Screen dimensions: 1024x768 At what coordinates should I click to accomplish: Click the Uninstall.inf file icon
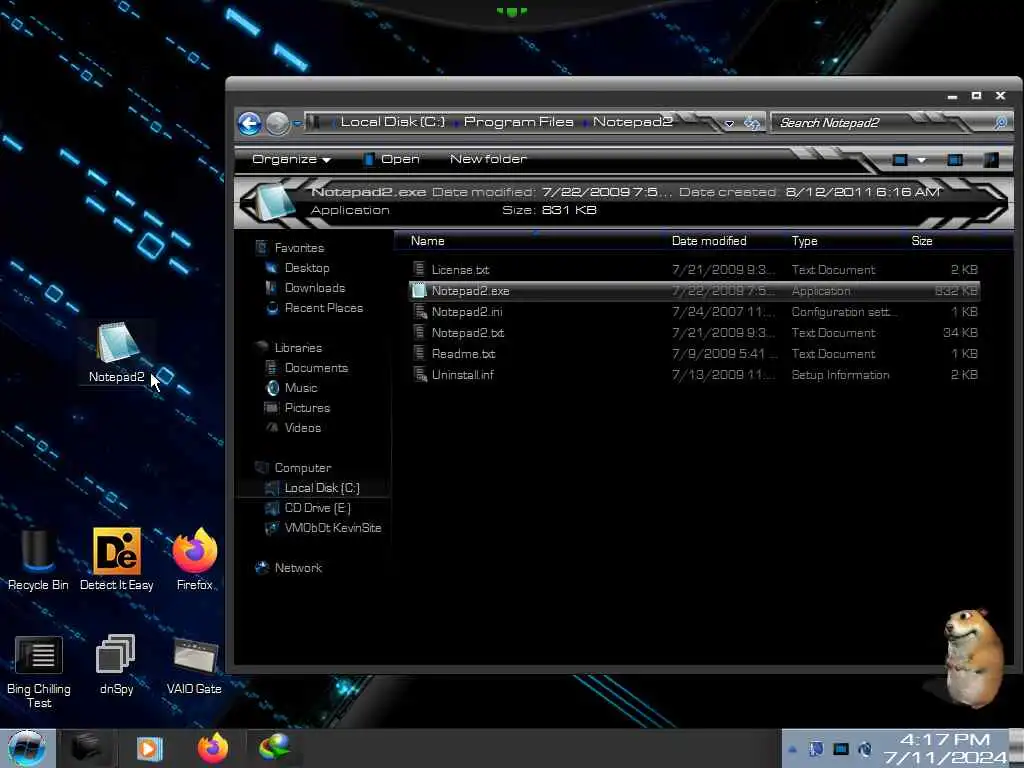coord(420,374)
